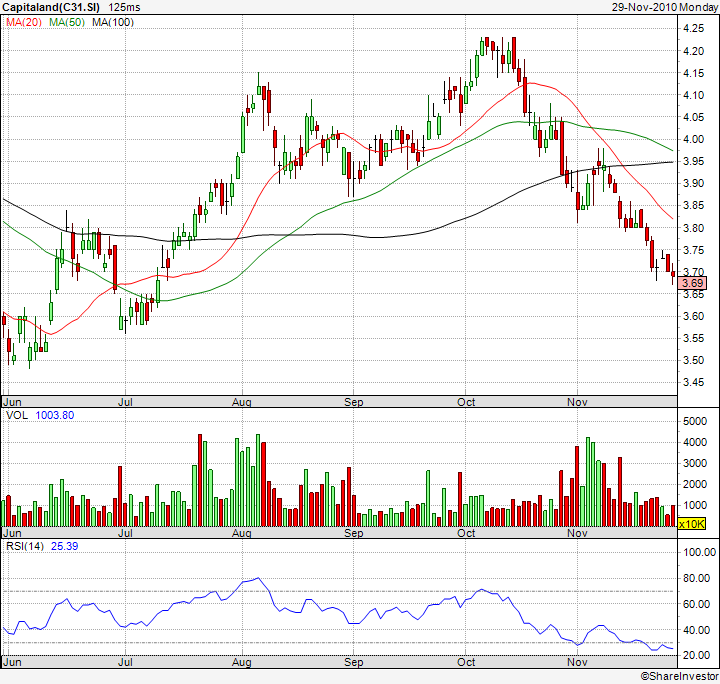
Task: Click the 5000 volume axis label
Action: (x=695, y=421)
